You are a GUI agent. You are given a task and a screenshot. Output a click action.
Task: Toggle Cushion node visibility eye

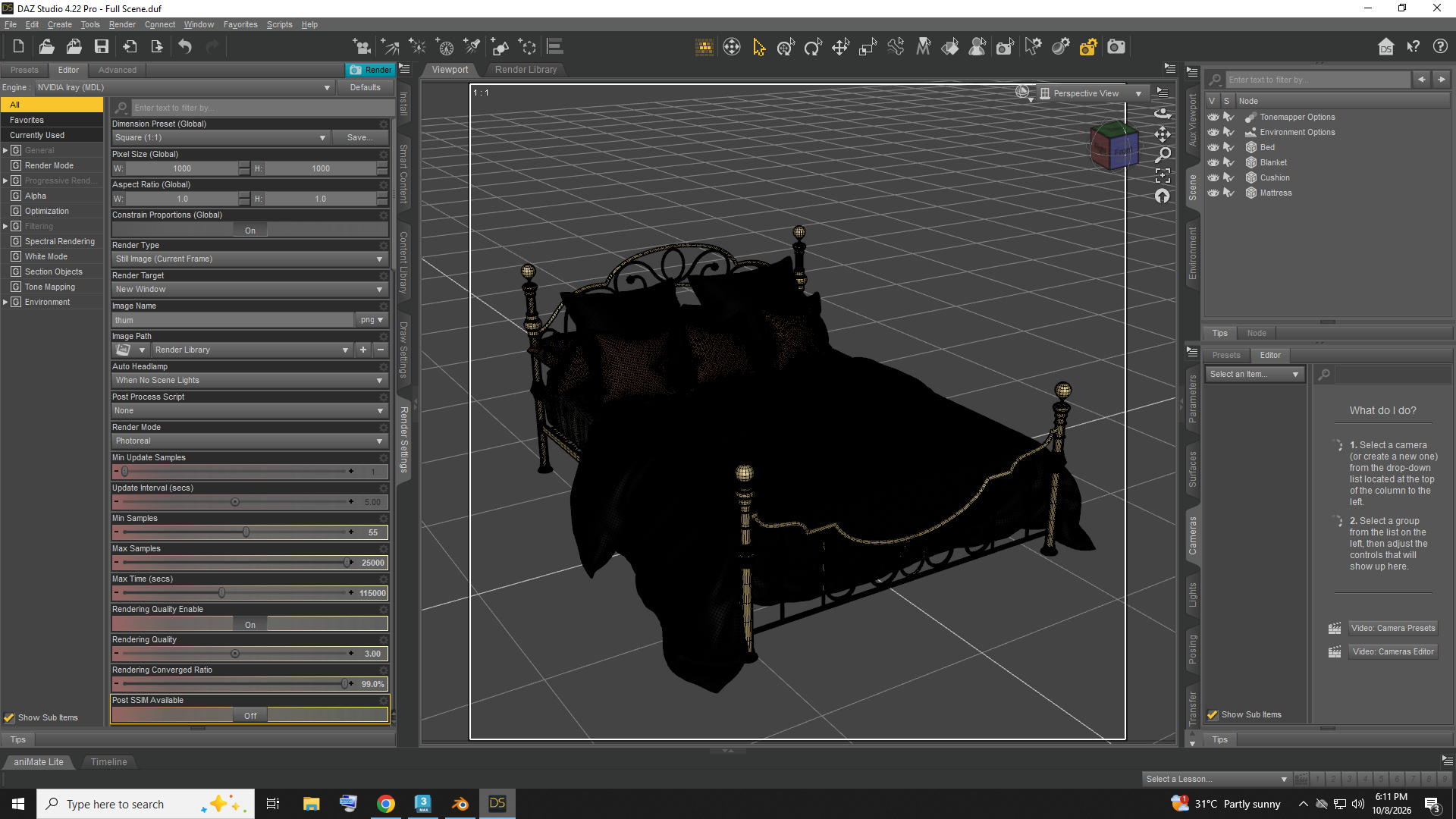(1213, 177)
